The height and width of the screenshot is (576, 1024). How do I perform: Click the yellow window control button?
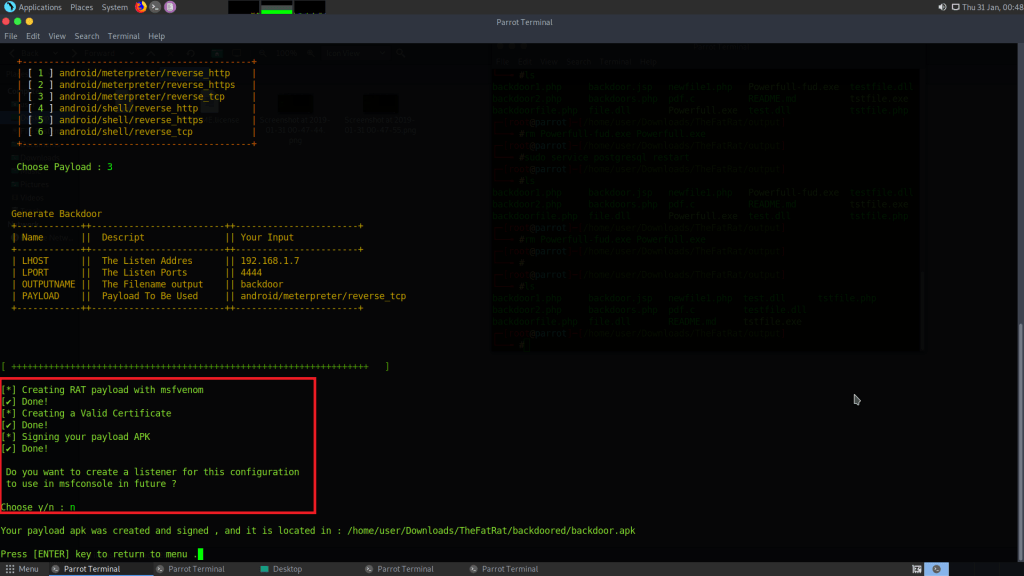(x=29, y=22)
